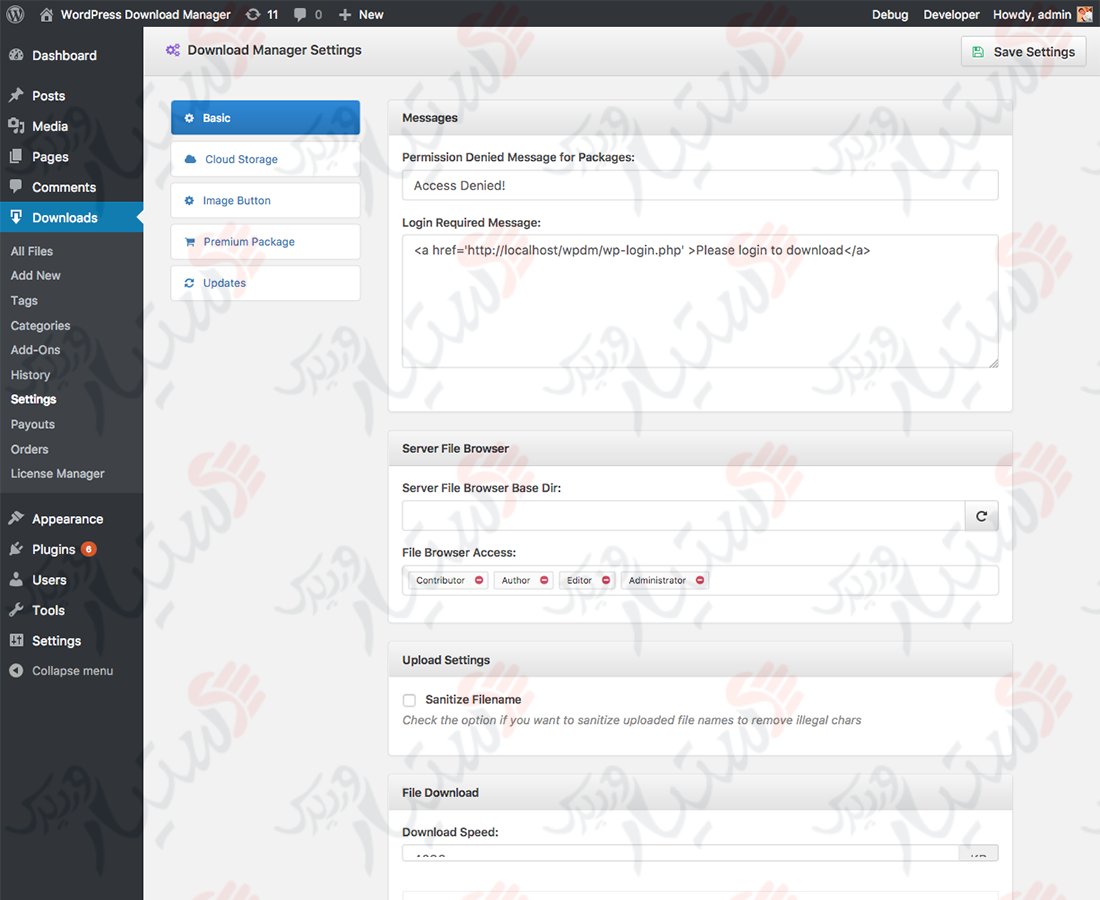The width and height of the screenshot is (1100, 900).
Task: Remove the Contributor role from File Browser Access
Action: pos(478,579)
